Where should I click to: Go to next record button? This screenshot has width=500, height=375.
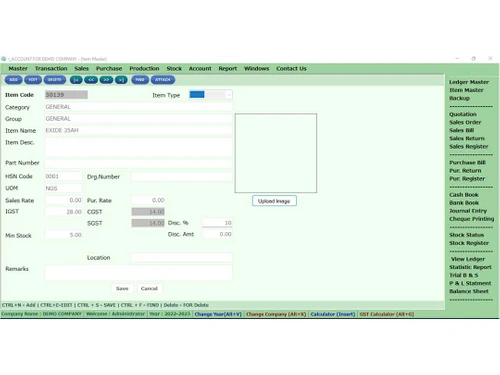(106, 80)
